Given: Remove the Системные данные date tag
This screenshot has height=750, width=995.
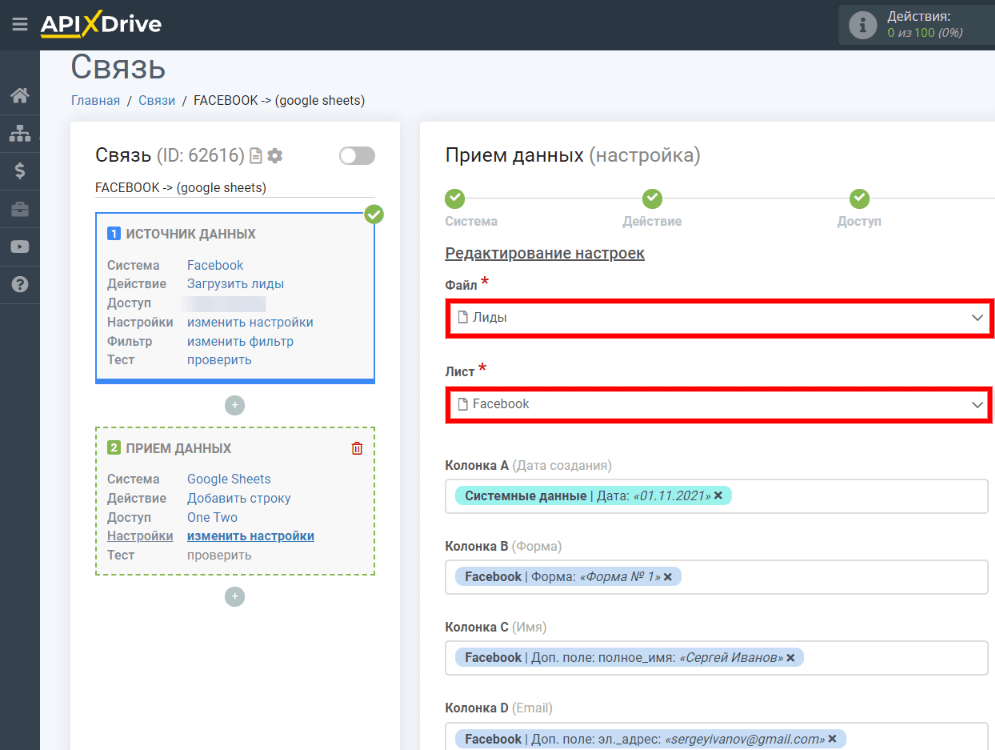Looking at the screenshot, I should coord(718,496).
